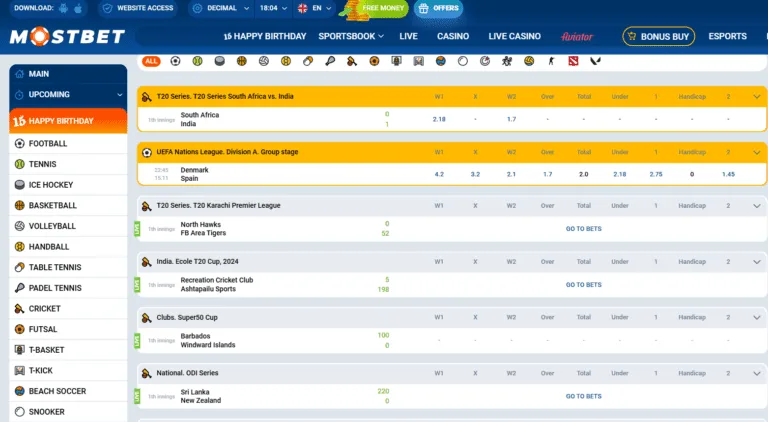Viewport: 768px width, 422px height.
Task: Select the ALL sports filter badge
Action: (x=151, y=61)
